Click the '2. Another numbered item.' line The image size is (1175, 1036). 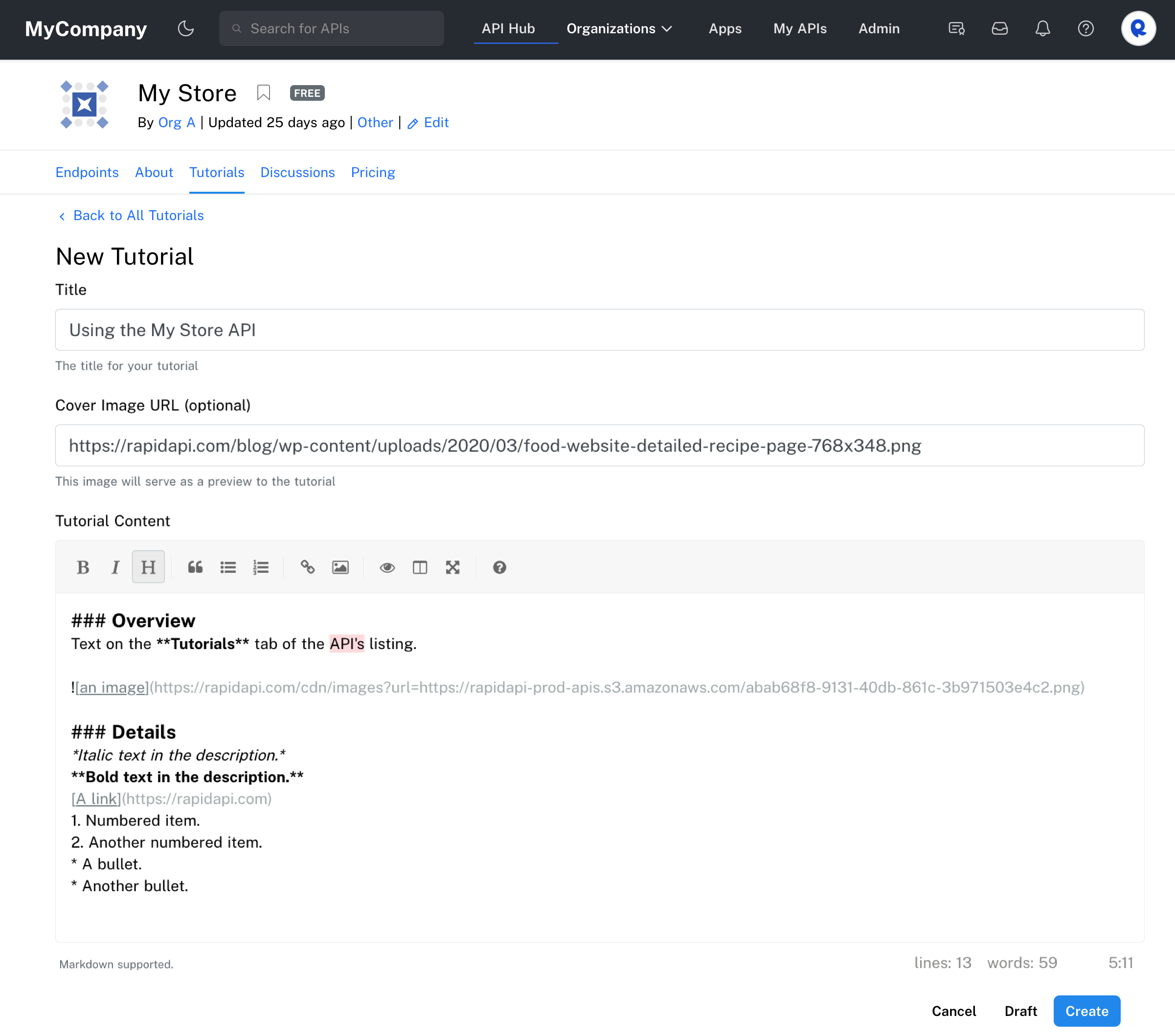(x=167, y=843)
